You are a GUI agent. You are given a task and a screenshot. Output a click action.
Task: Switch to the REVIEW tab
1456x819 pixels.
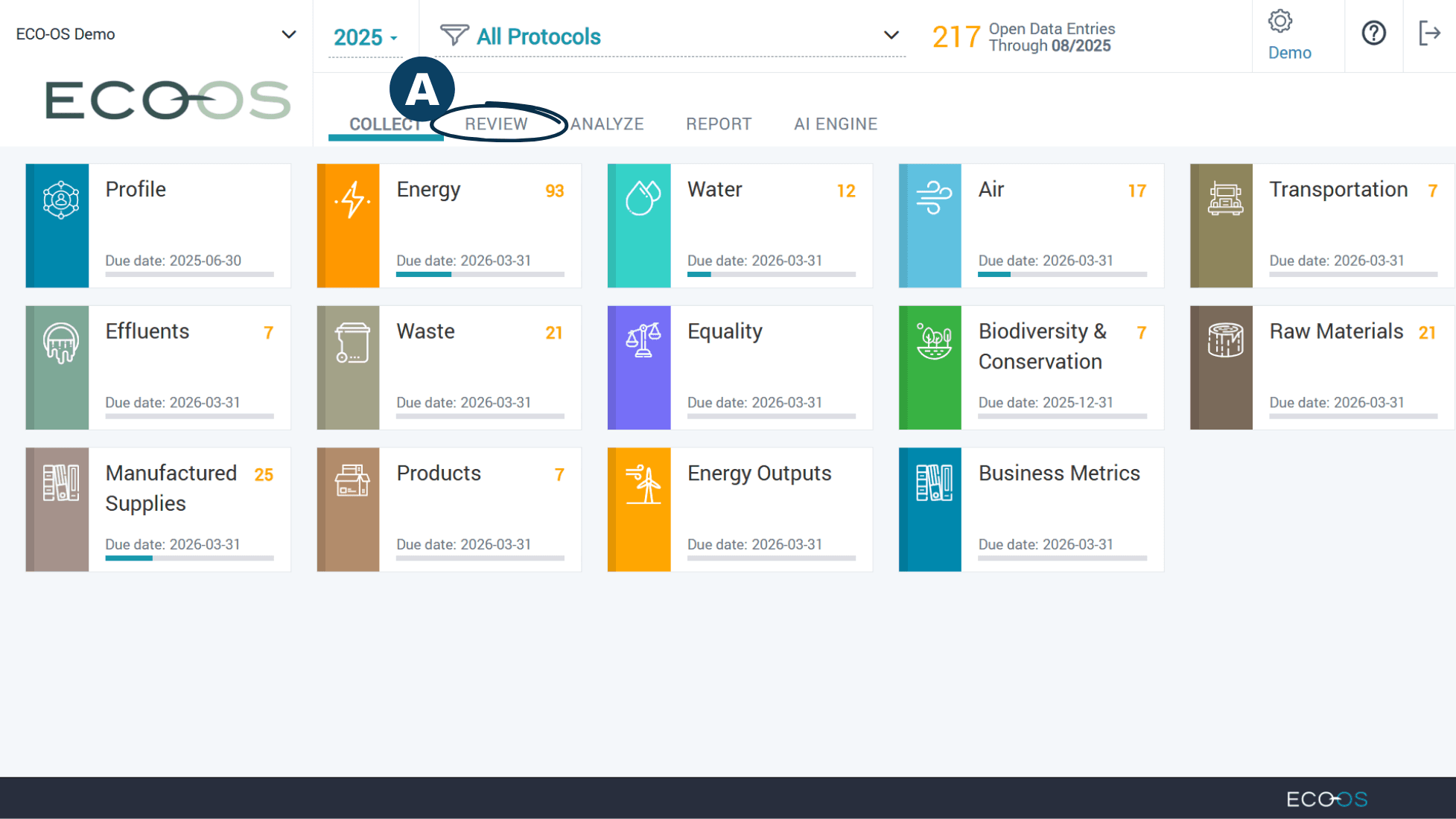(496, 124)
